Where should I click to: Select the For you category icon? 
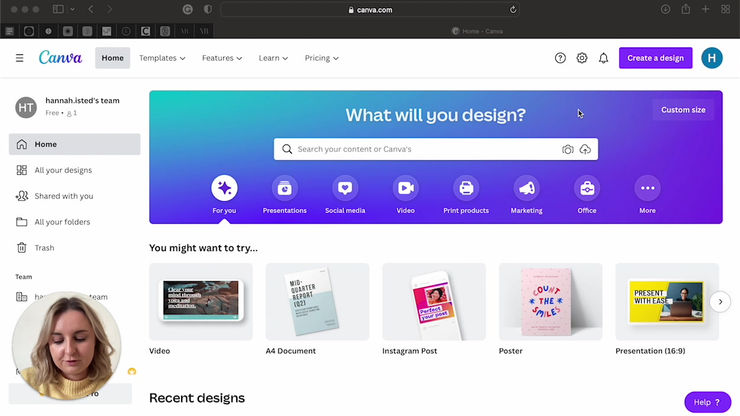click(224, 188)
